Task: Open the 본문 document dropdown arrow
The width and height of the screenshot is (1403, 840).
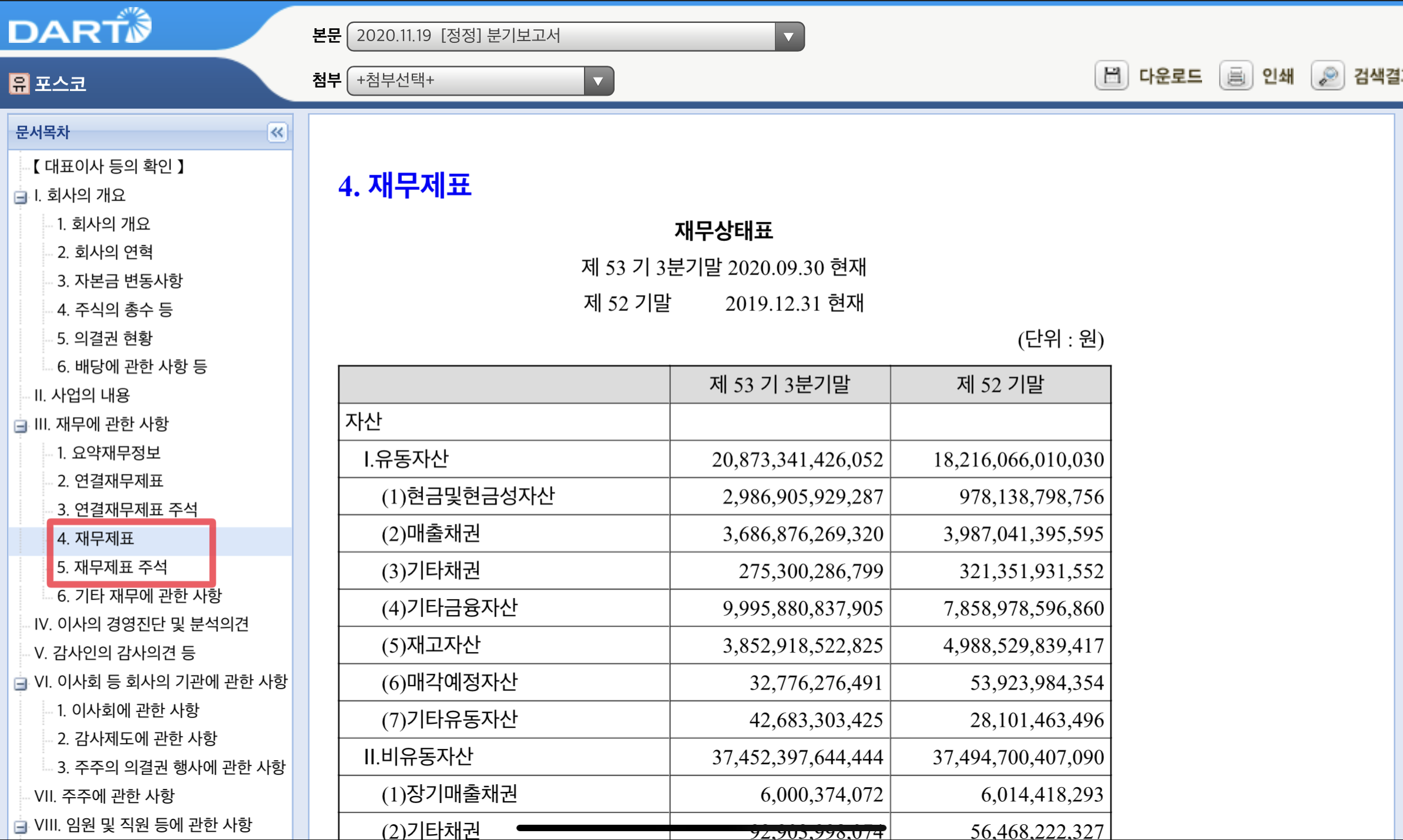Action: coord(788,36)
